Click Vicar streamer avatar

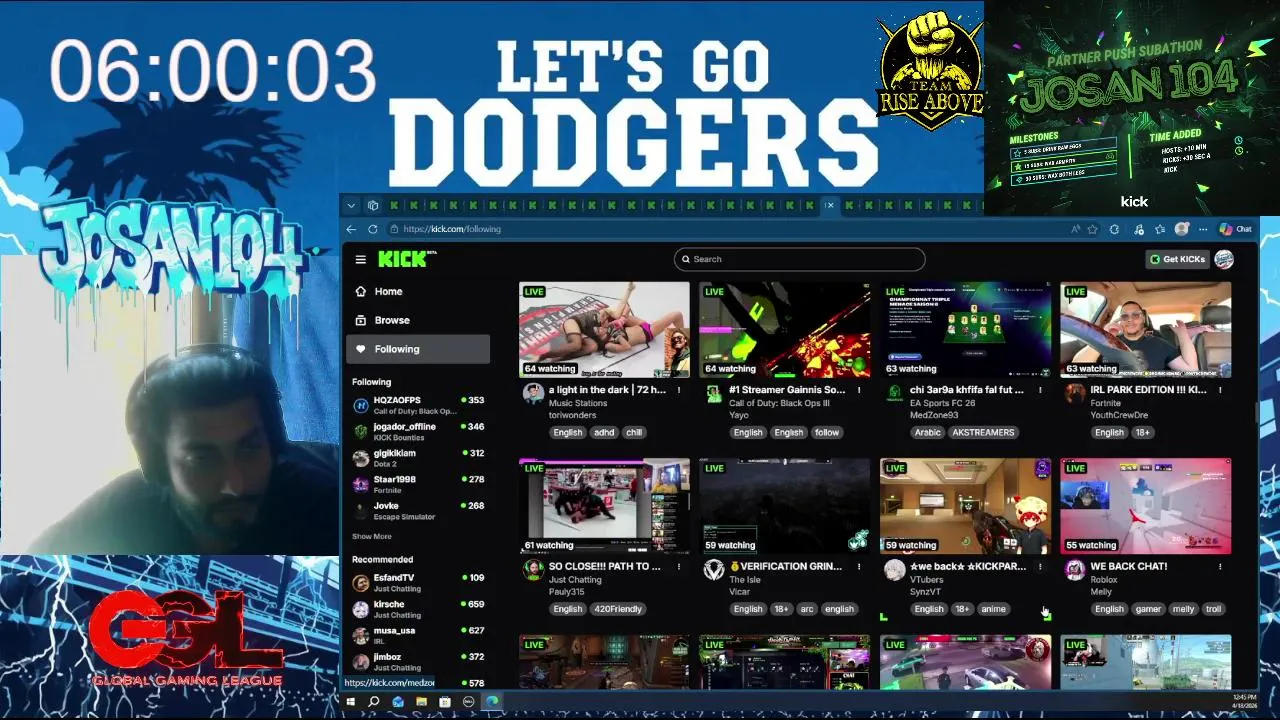[x=713, y=570]
